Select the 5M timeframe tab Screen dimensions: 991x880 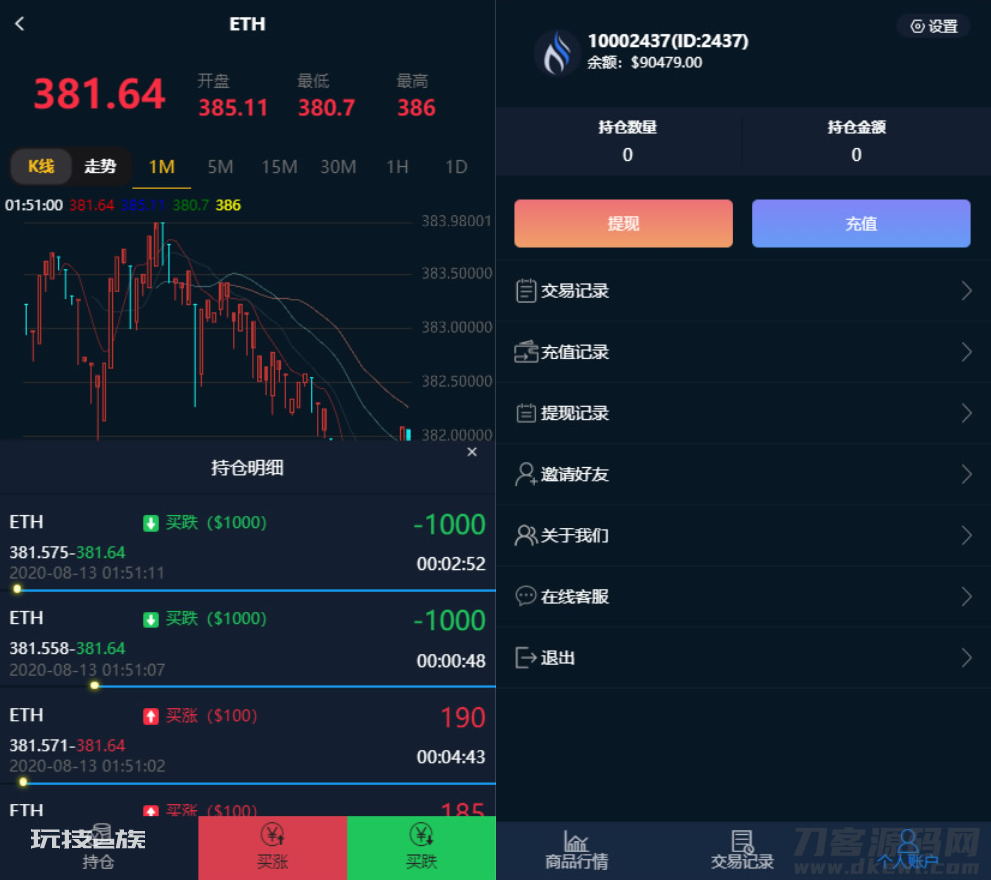221,167
